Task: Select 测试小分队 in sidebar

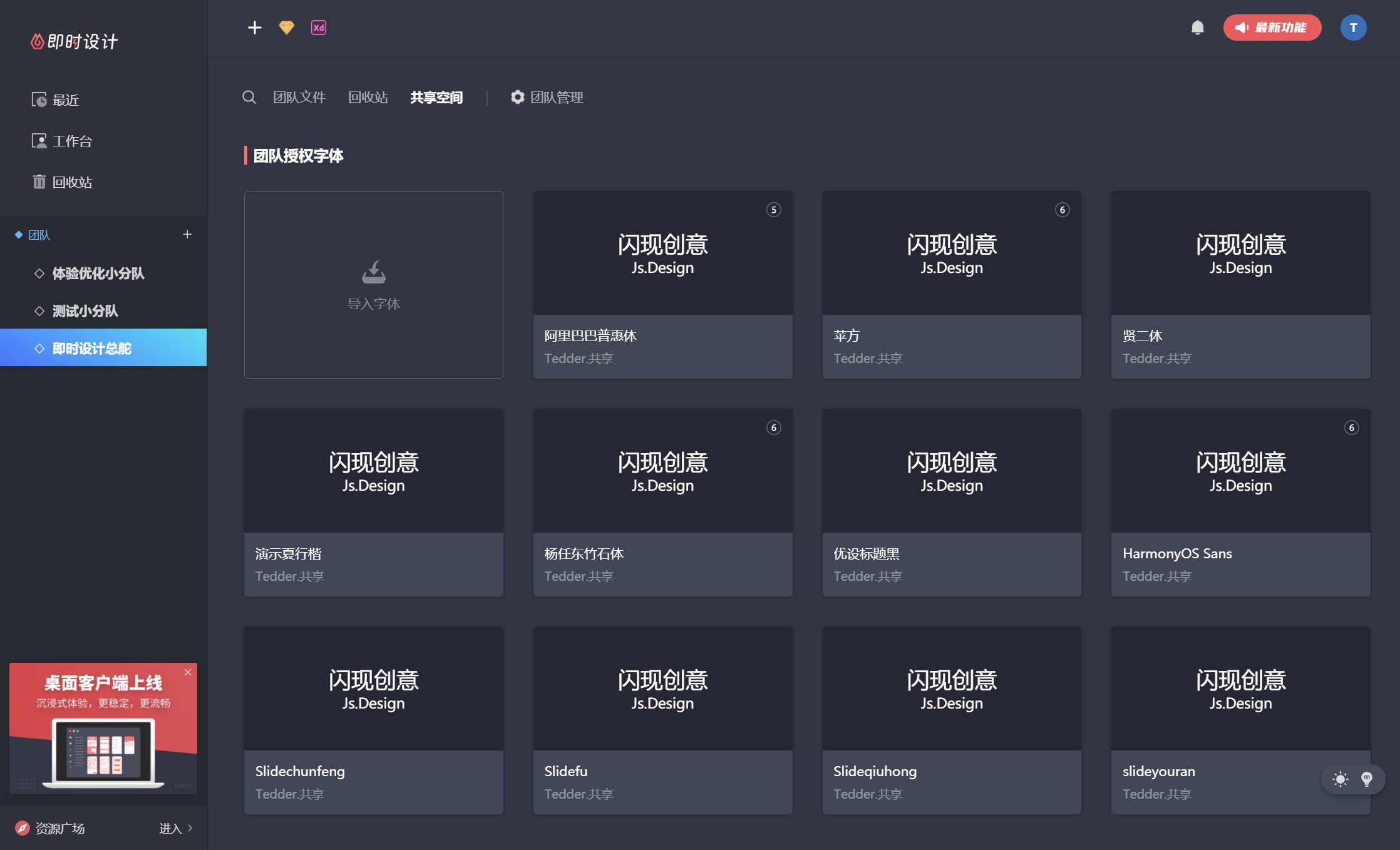Action: point(85,311)
